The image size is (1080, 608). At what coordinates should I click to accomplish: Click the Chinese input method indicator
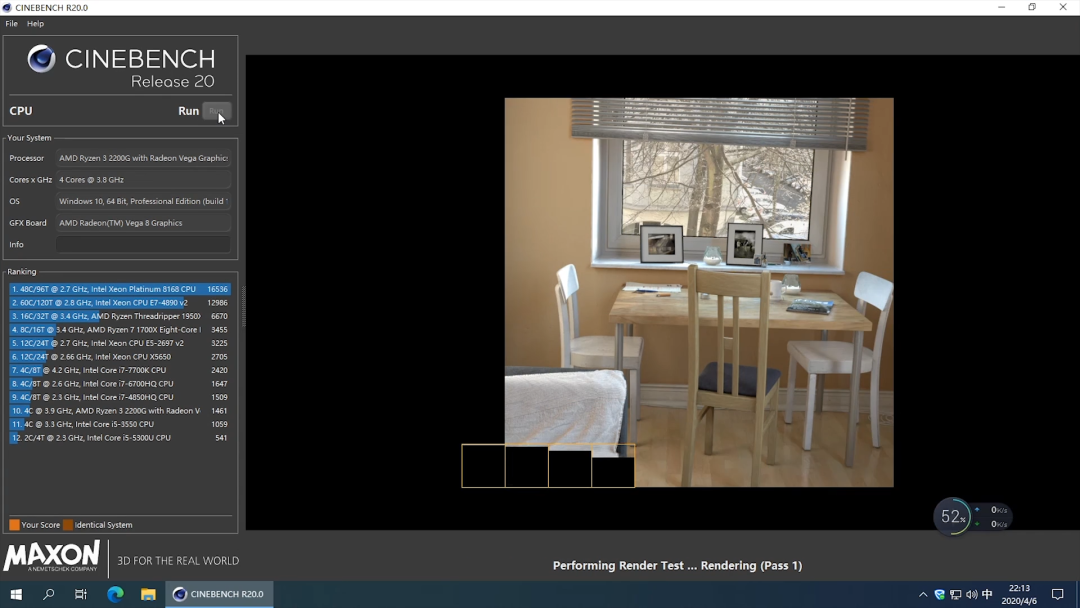987,594
